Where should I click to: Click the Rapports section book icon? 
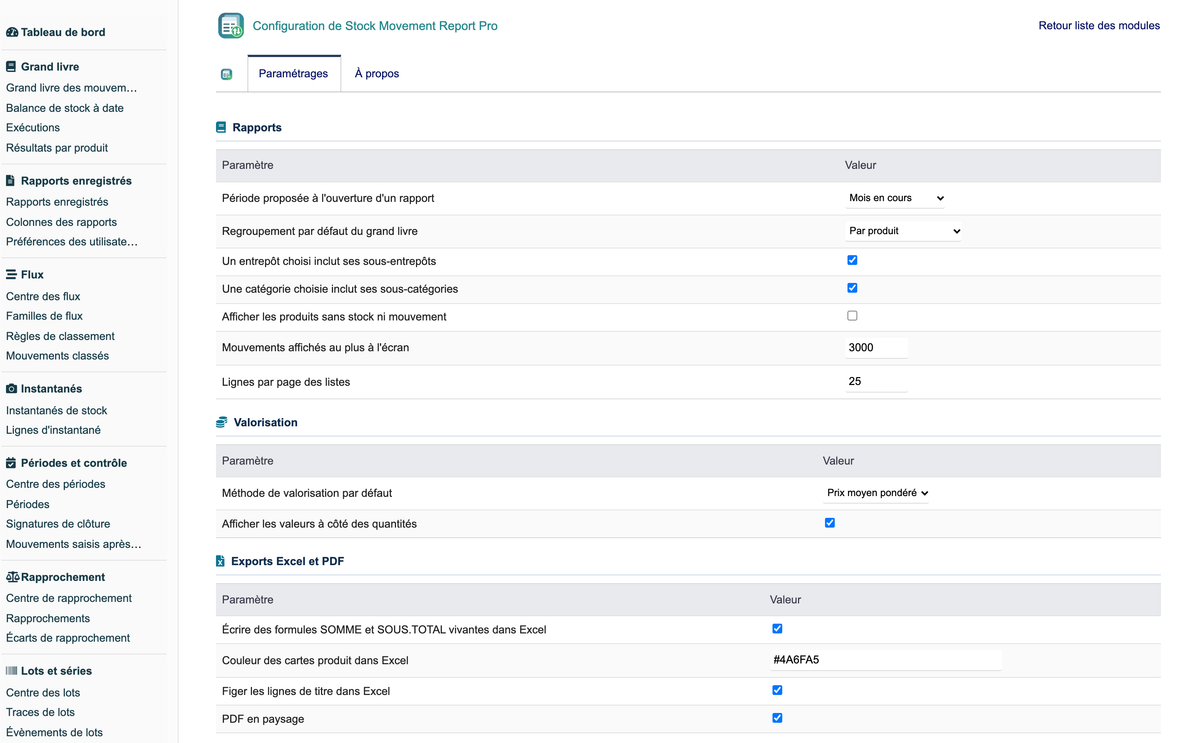pos(221,128)
